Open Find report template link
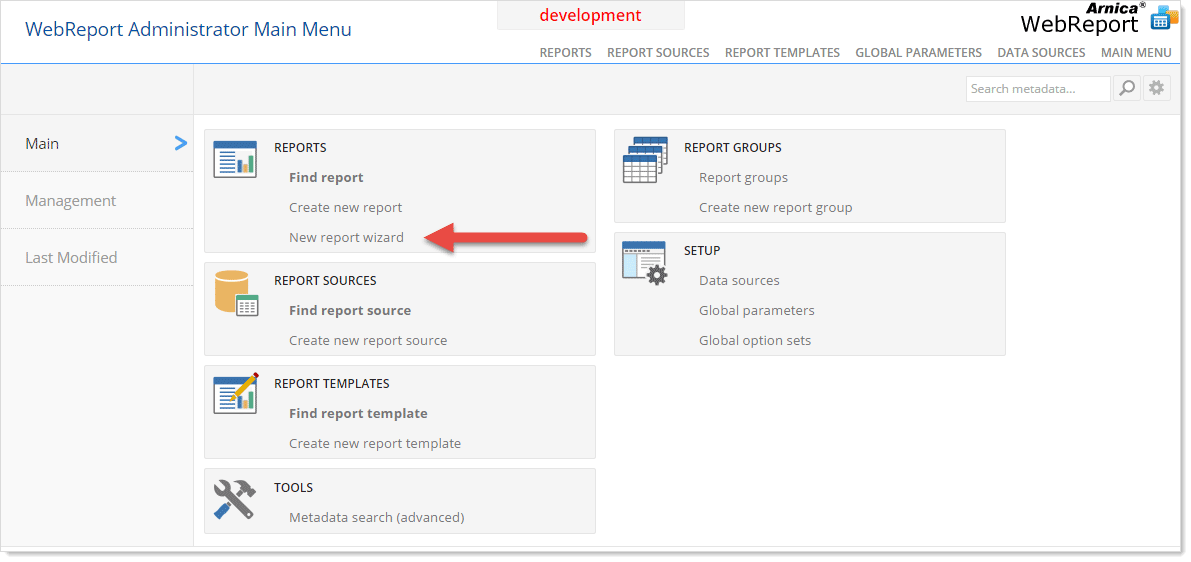Viewport: 1191px width, 562px height. pos(358,414)
